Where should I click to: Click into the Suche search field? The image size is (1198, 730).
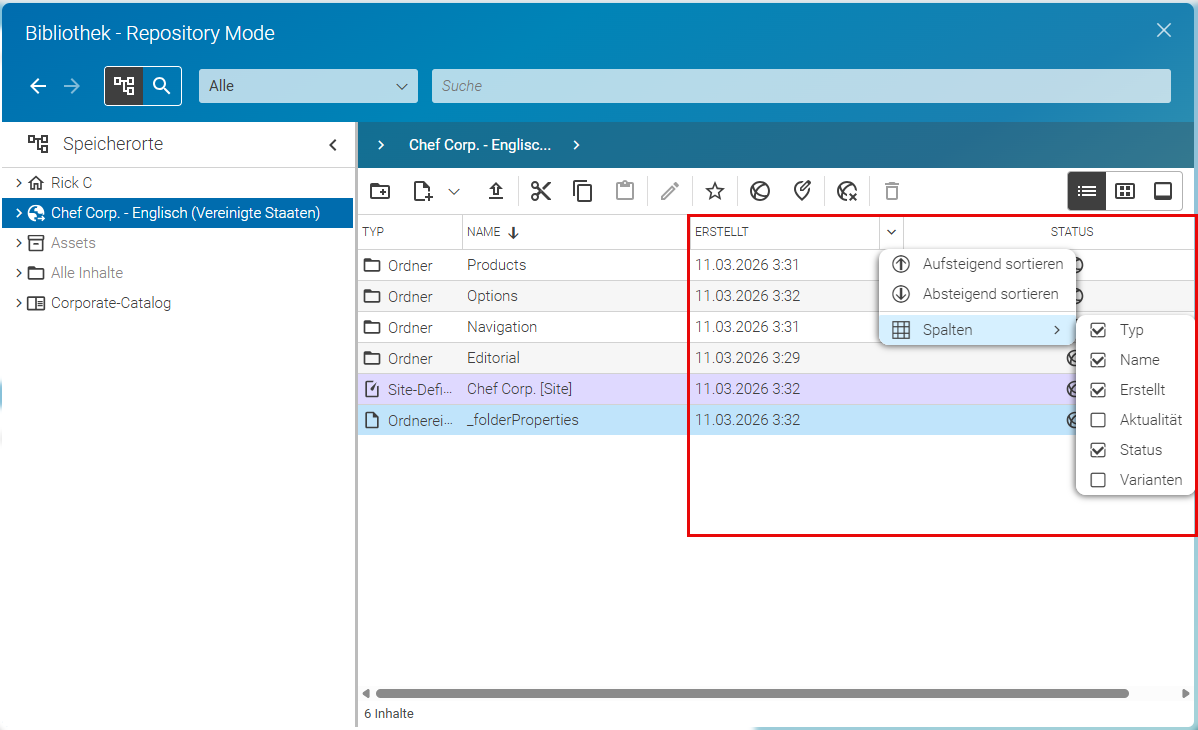801,86
